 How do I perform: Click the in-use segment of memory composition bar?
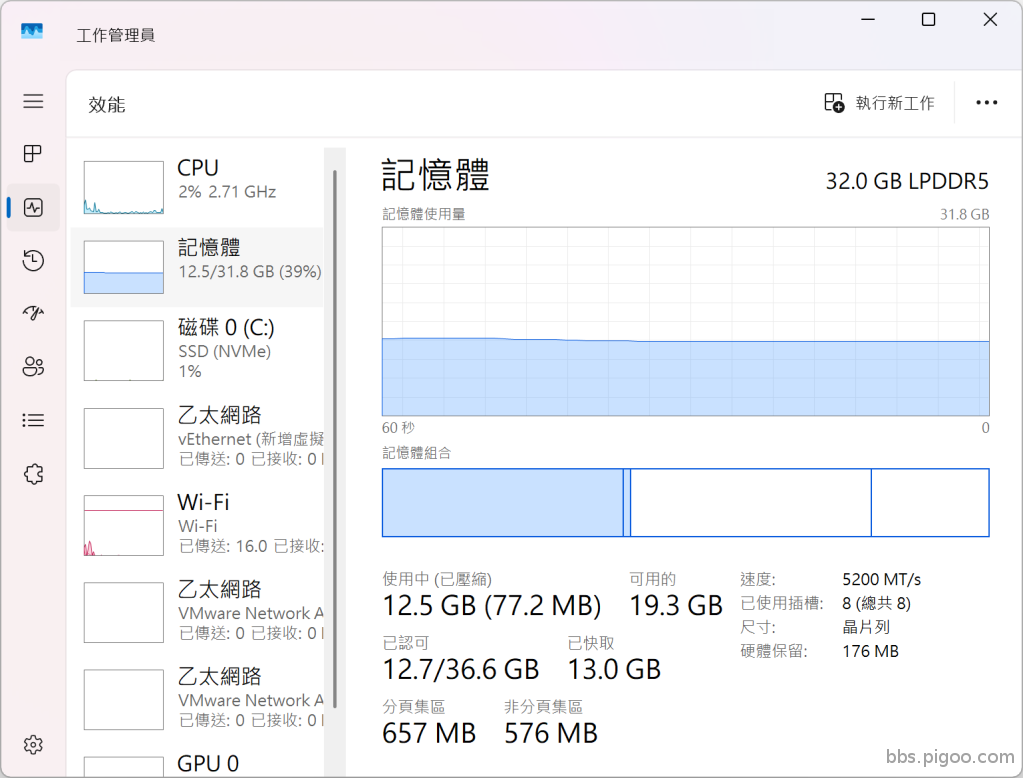(502, 503)
